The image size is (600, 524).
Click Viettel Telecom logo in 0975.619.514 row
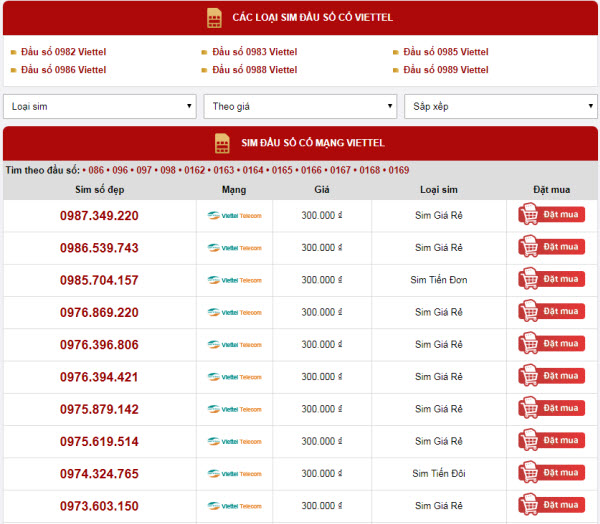235,442
